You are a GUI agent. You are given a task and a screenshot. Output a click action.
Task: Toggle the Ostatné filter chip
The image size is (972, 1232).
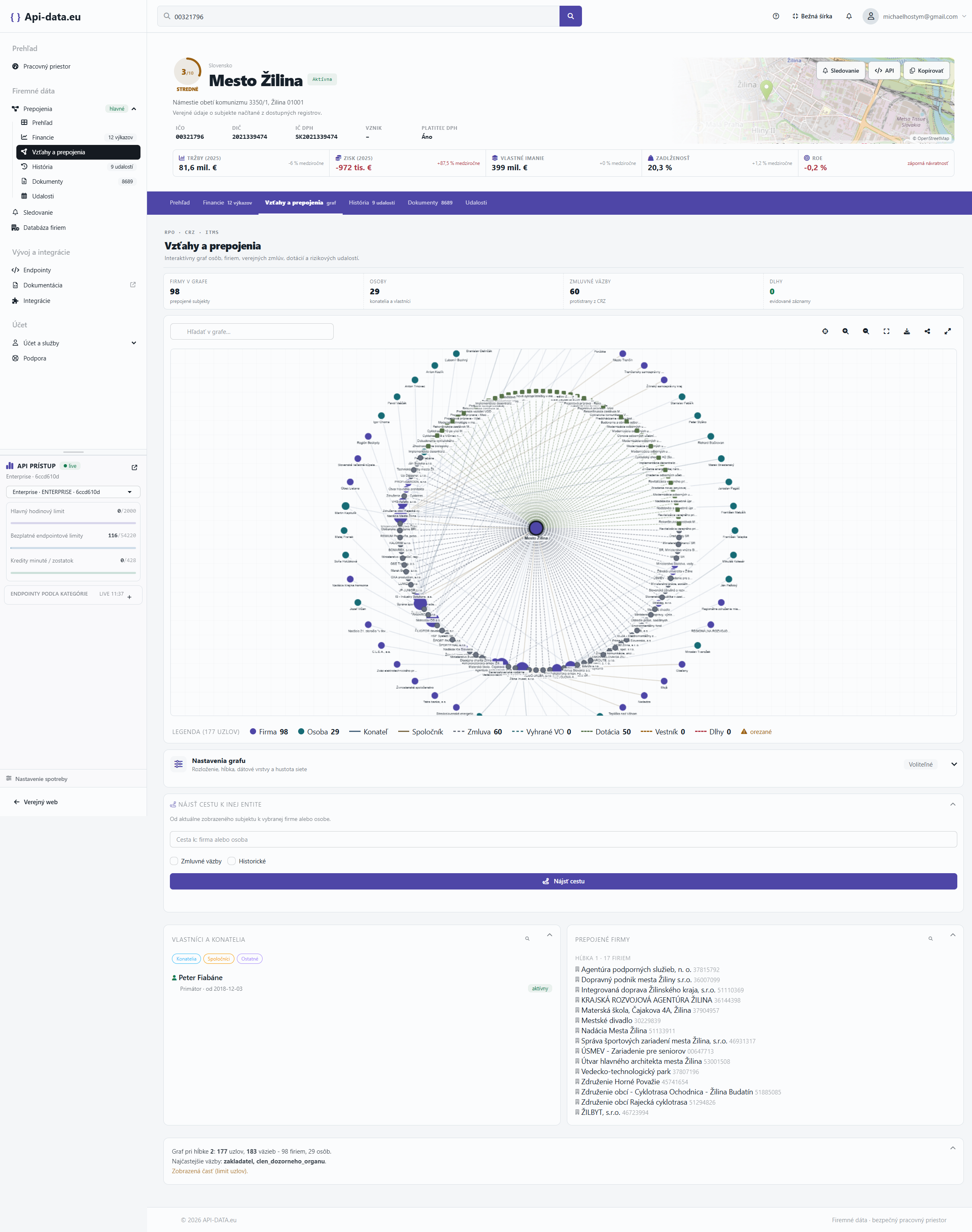[249, 959]
